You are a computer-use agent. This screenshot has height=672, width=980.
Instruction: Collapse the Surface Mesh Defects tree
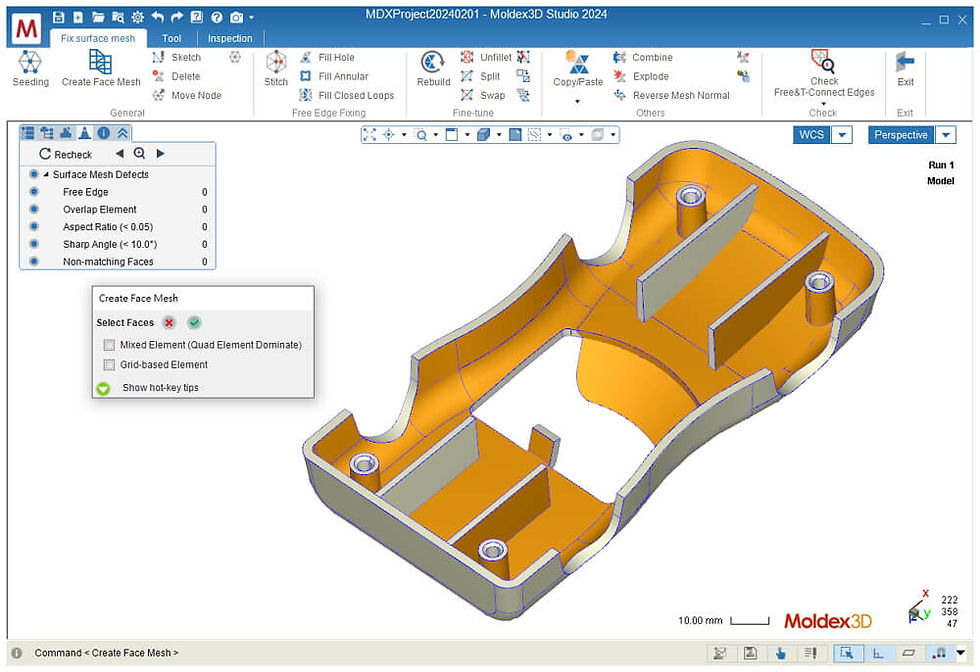[46, 174]
